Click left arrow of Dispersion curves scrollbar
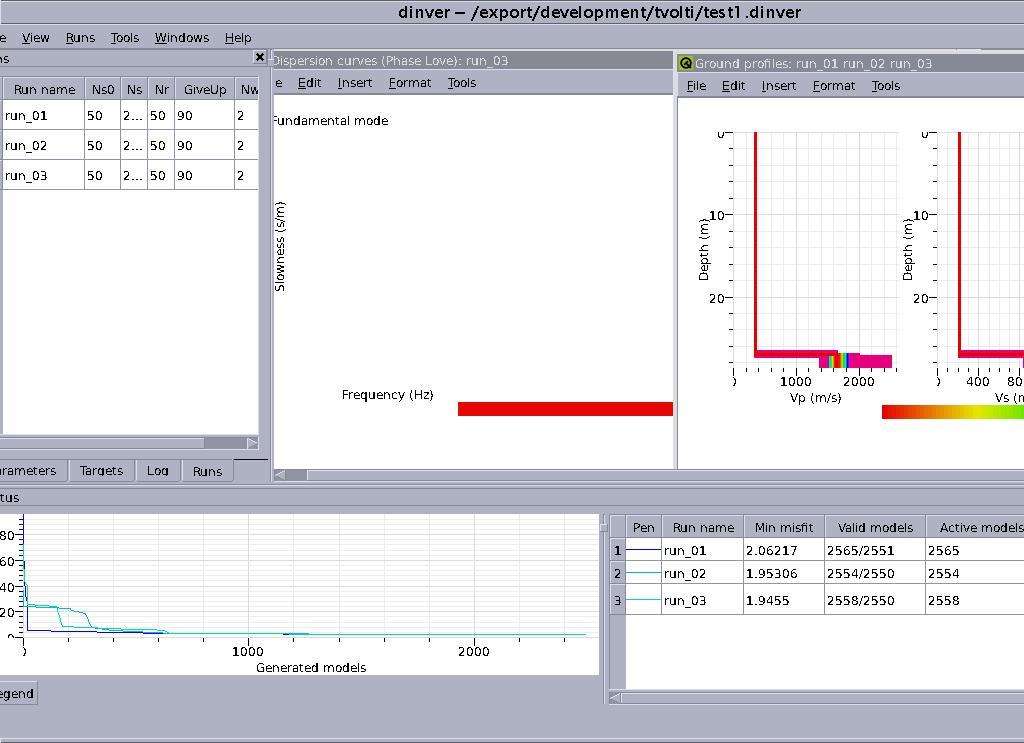The width and height of the screenshot is (1024, 743). pyautogui.click(x=279, y=475)
